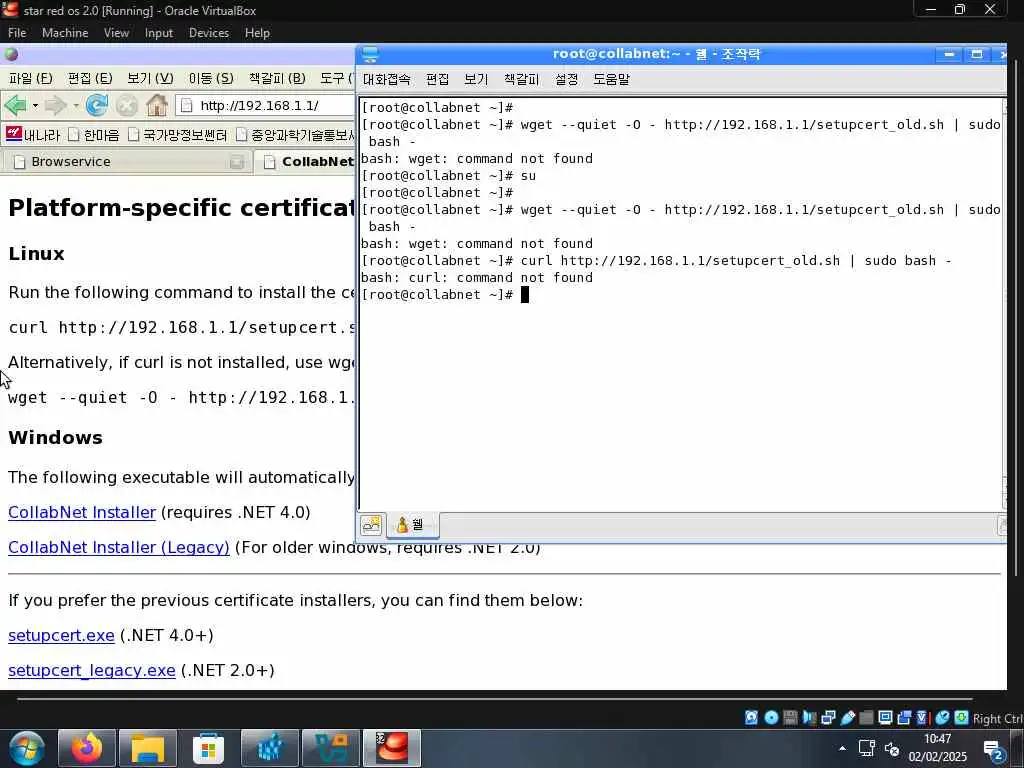1024x768 pixels.
Task: Click the VirtualBox virtualization V status icon
Action: [x=921, y=718]
